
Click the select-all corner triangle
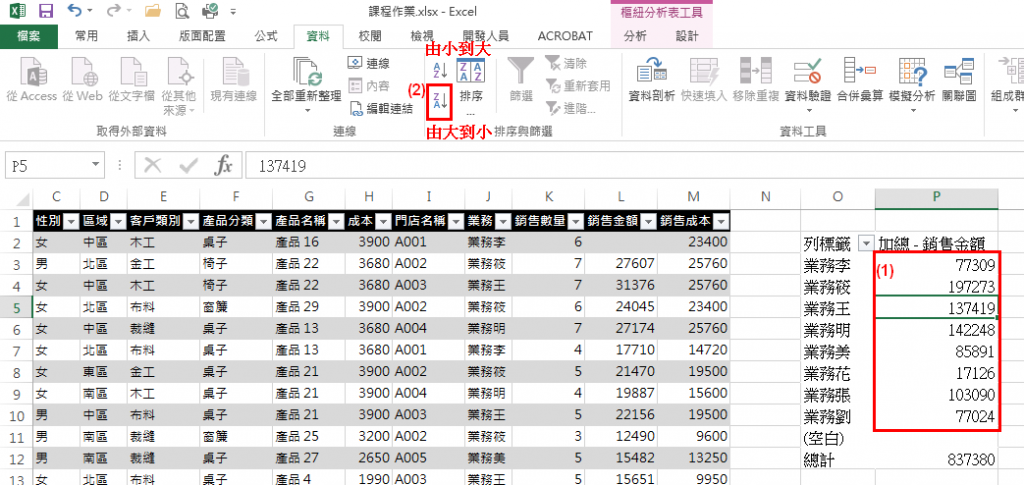(x=22, y=199)
